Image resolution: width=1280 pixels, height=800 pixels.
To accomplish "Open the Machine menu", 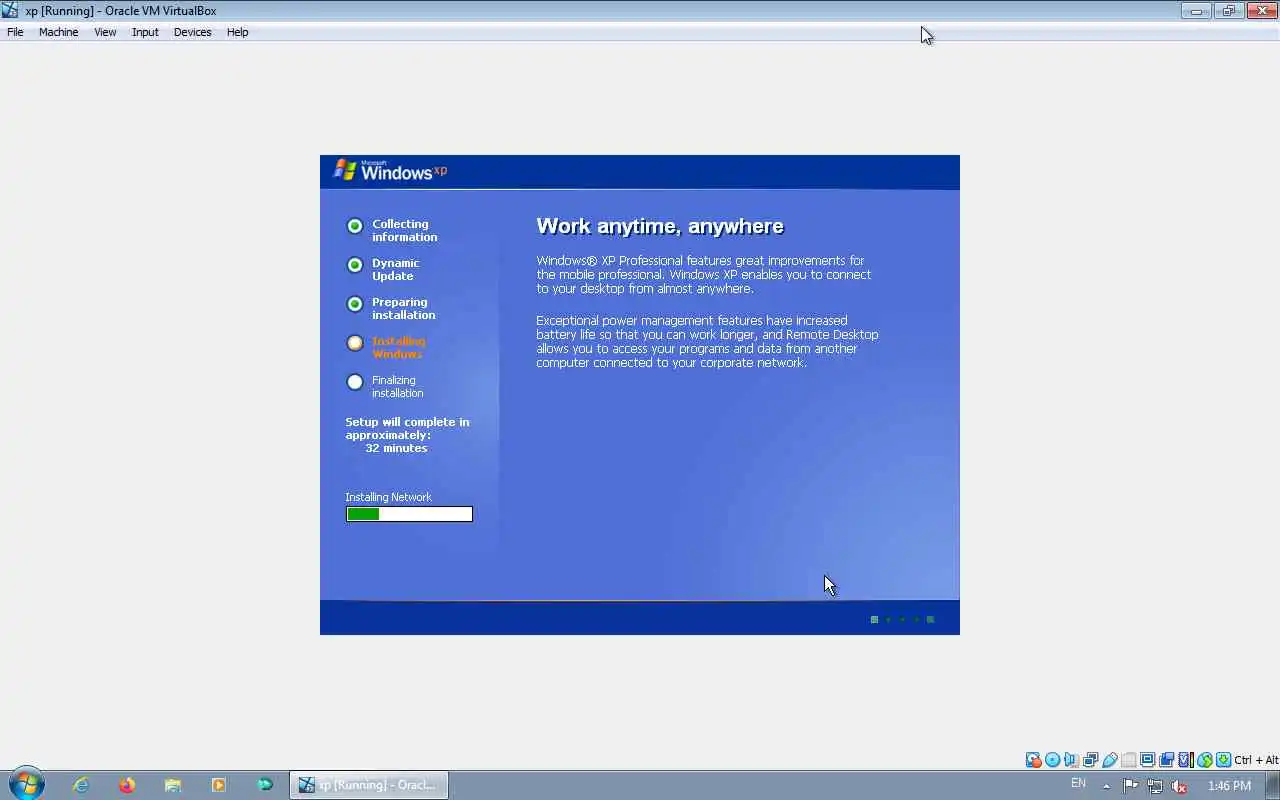I will click(58, 32).
